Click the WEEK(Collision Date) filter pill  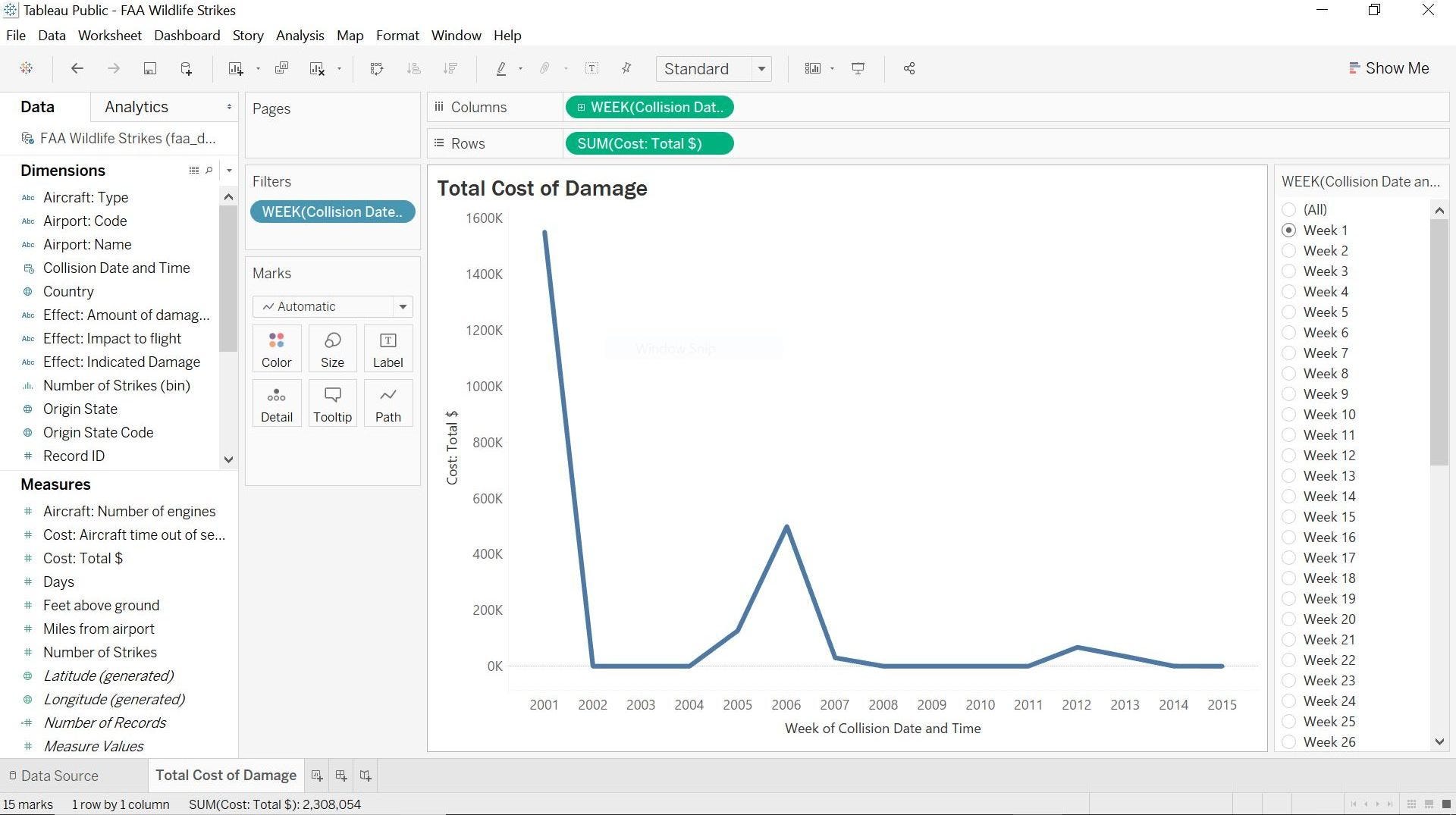332,212
